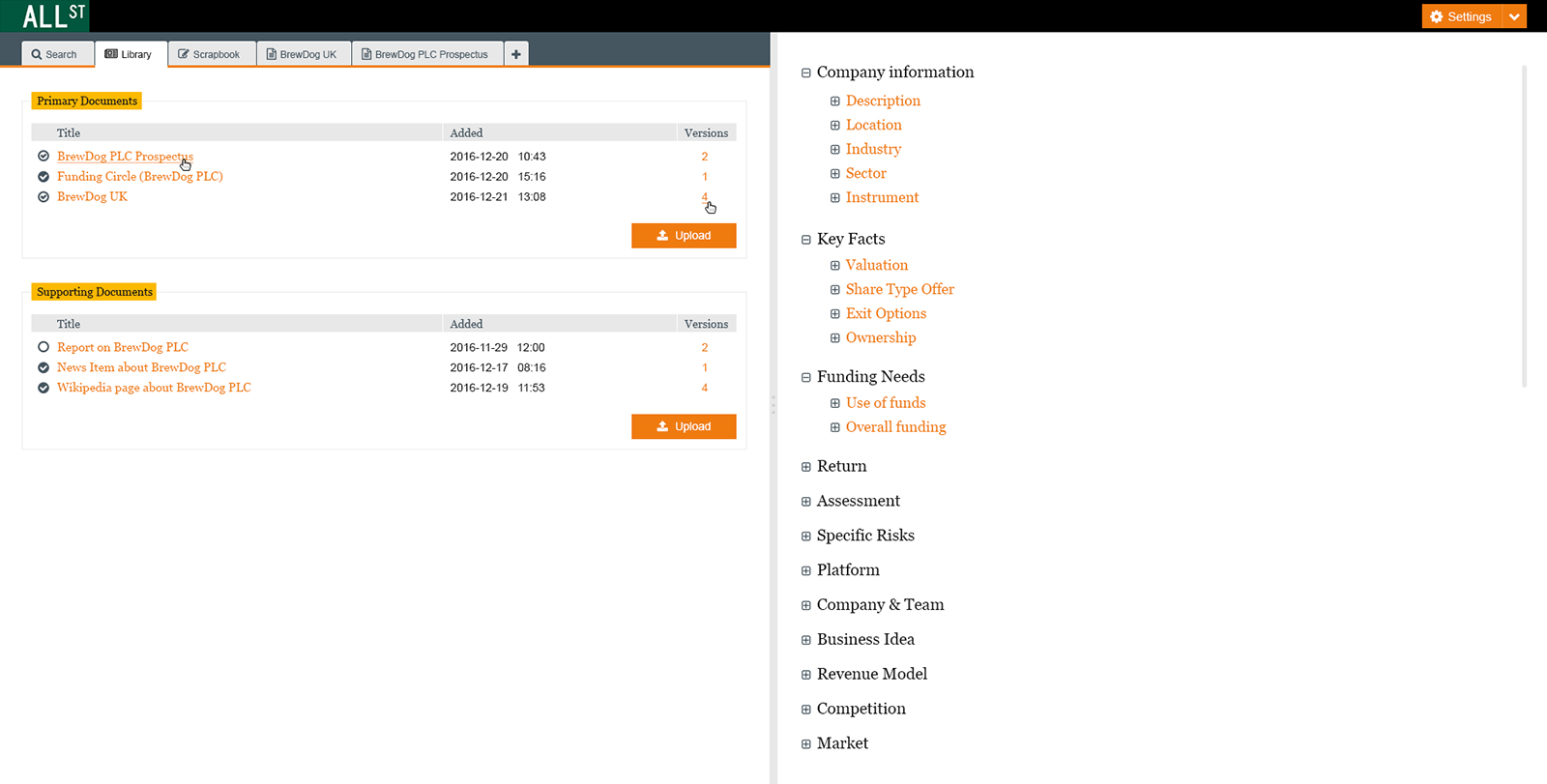This screenshot has height=784, width=1547.
Task: Expand the Valuation item
Action: click(835, 265)
